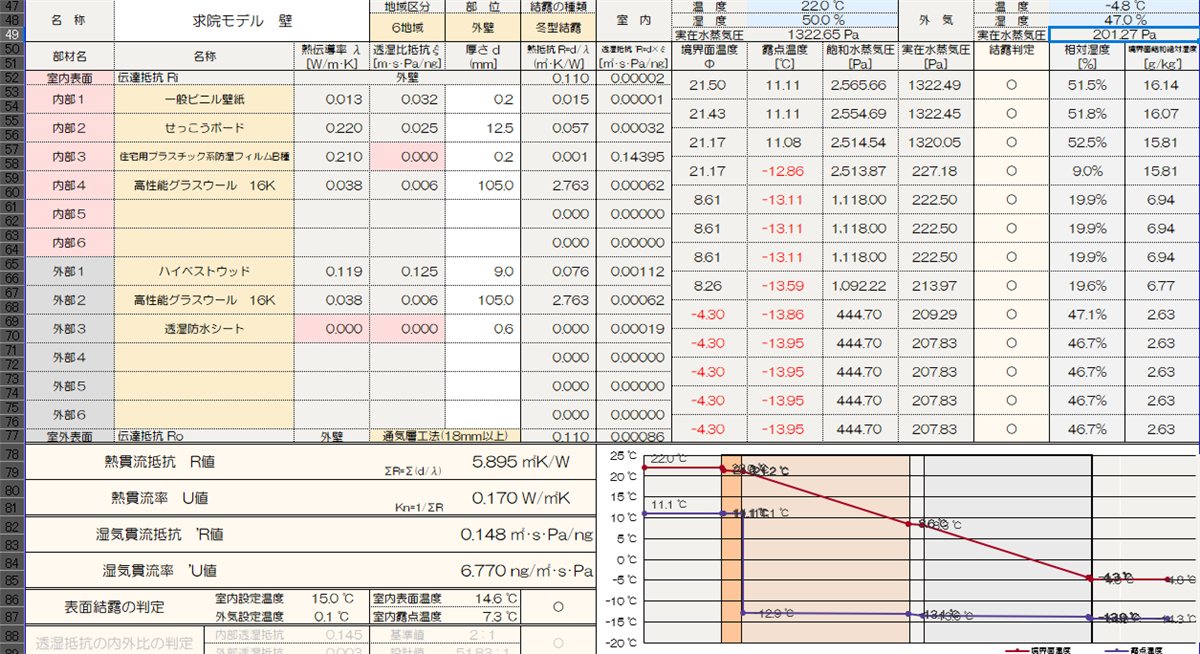1200x654 pixels.
Task: Select the 求院モデル 壁 title cell
Action: [x=241, y=21]
